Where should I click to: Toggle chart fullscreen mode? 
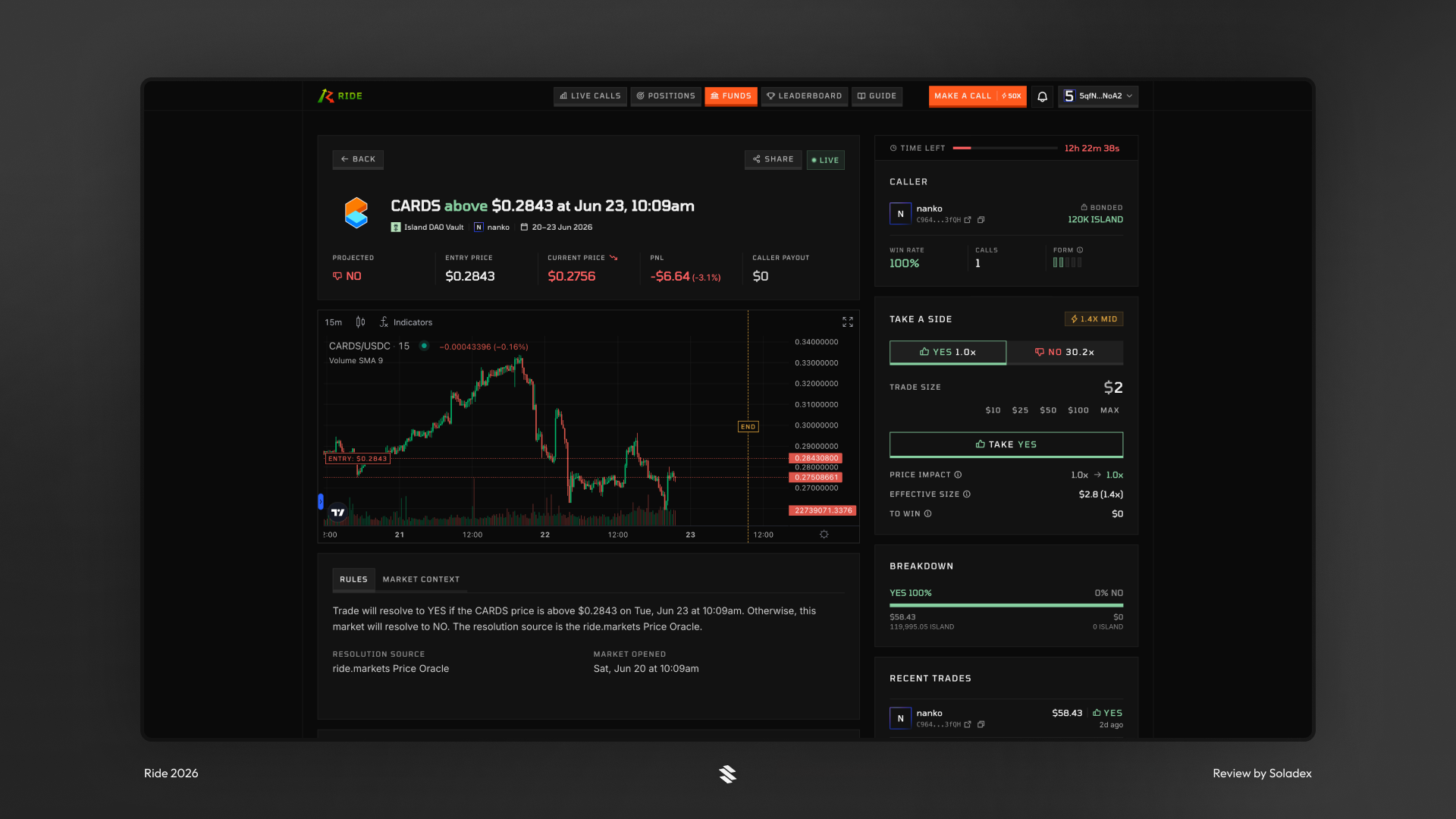848,322
